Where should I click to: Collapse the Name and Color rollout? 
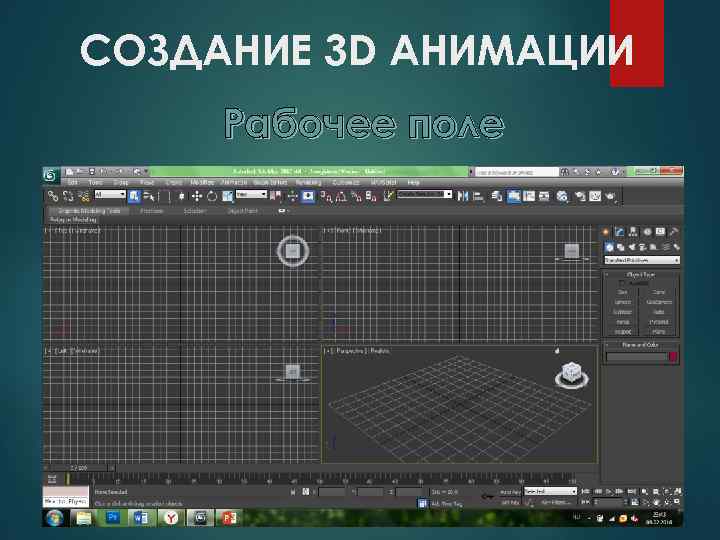pyautogui.click(x=641, y=344)
